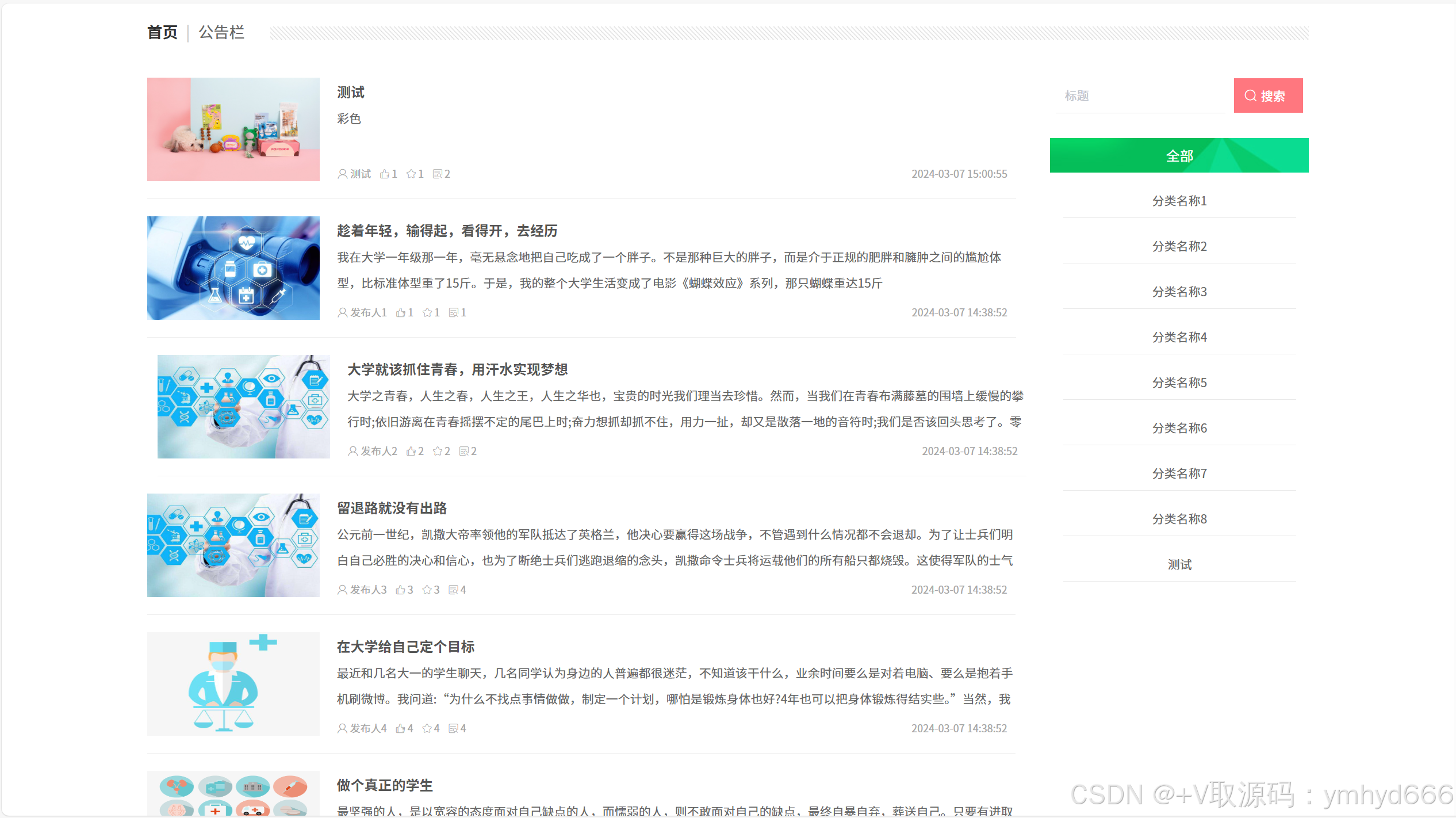Select category 分类名称1

pos(1179,201)
